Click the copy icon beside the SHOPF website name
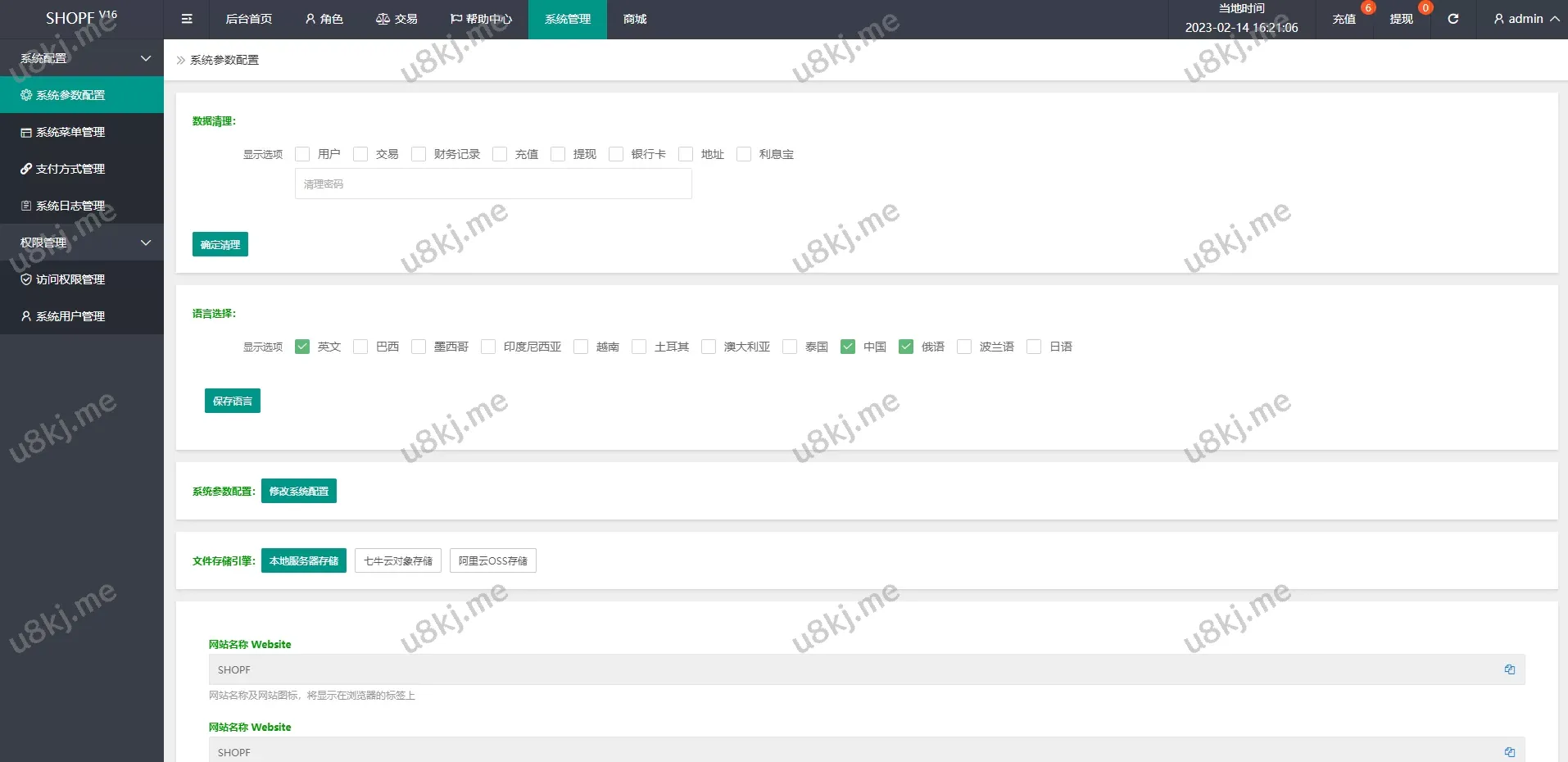 click(x=1510, y=669)
